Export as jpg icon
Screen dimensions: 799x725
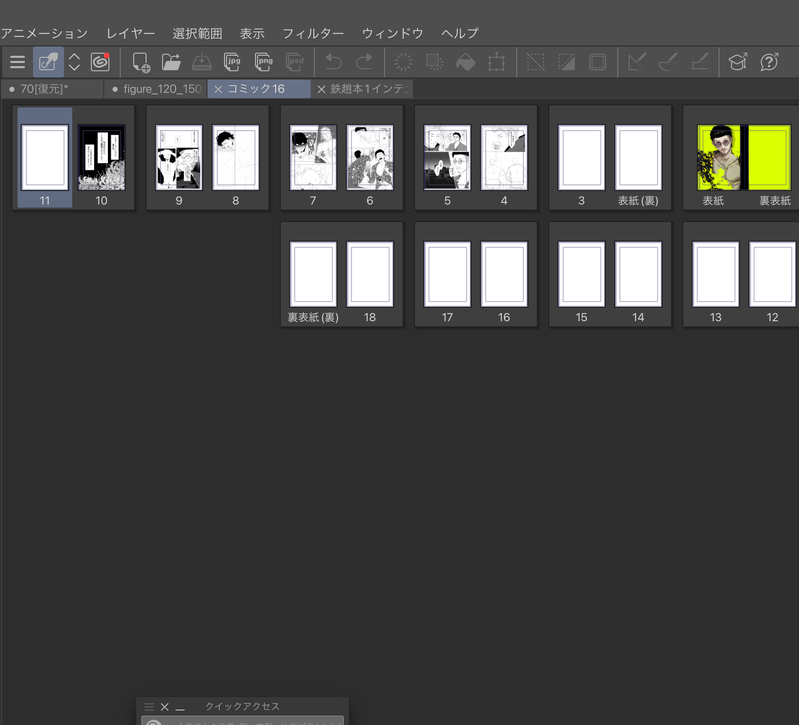232,62
